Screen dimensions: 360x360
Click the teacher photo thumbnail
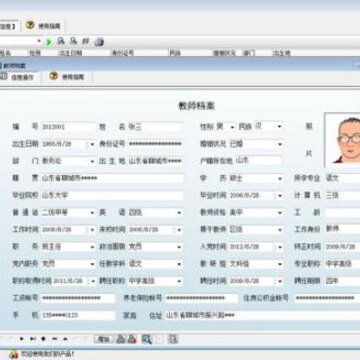click(342, 140)
